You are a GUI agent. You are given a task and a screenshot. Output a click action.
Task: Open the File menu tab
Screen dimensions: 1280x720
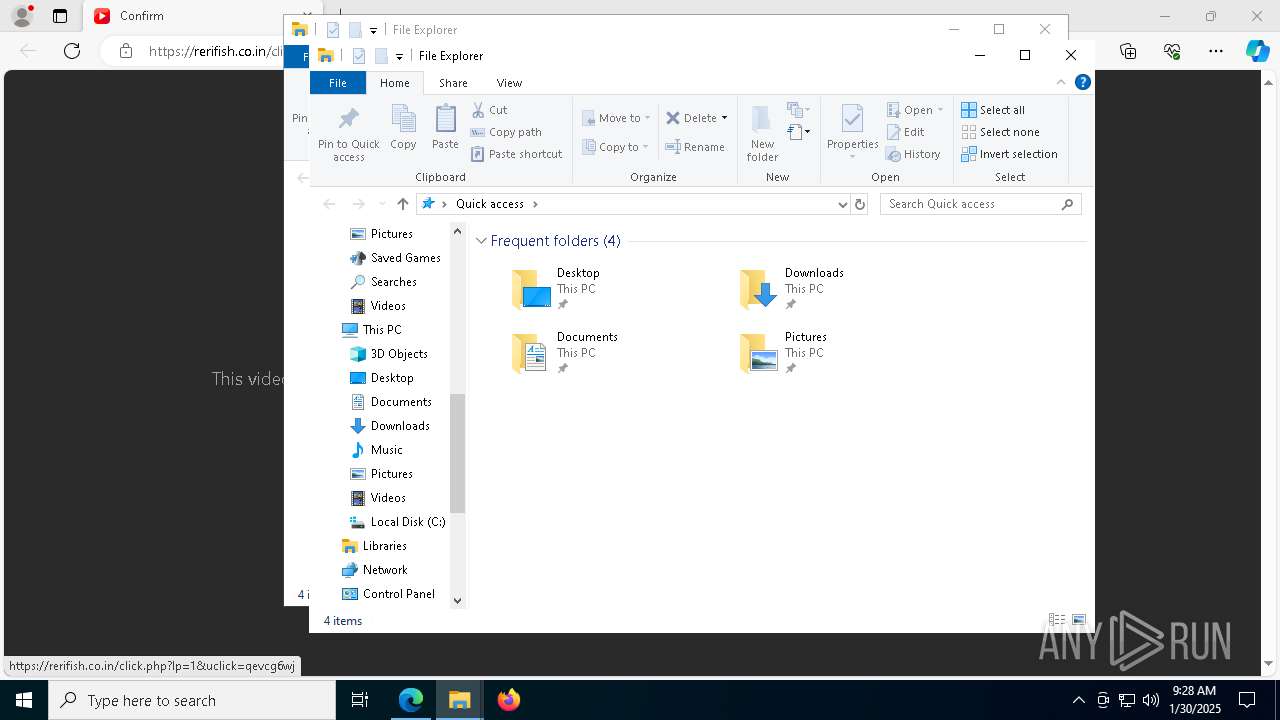[x=338, y=83]
